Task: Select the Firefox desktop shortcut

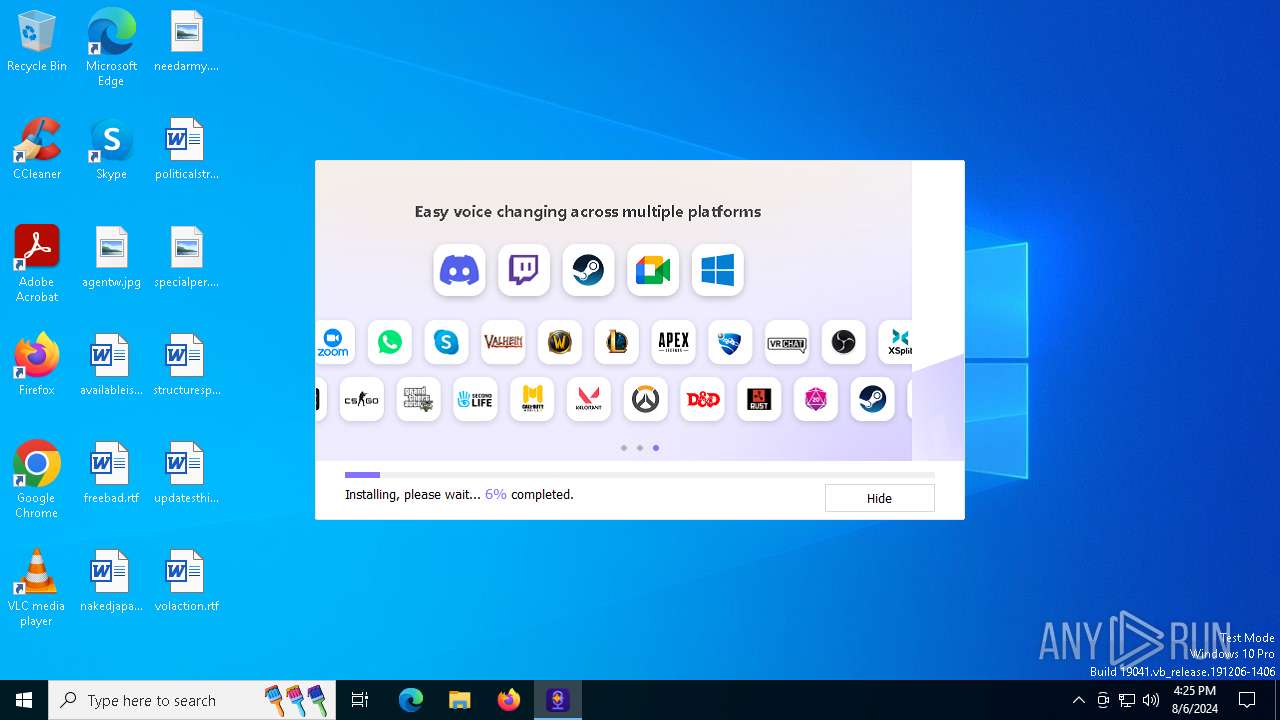Action: click(37, 364)
